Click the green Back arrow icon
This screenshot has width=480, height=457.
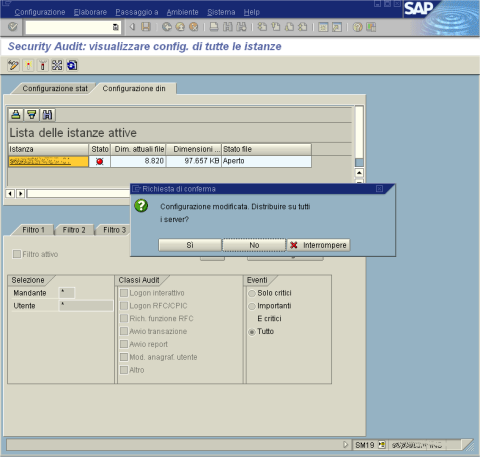167,27
